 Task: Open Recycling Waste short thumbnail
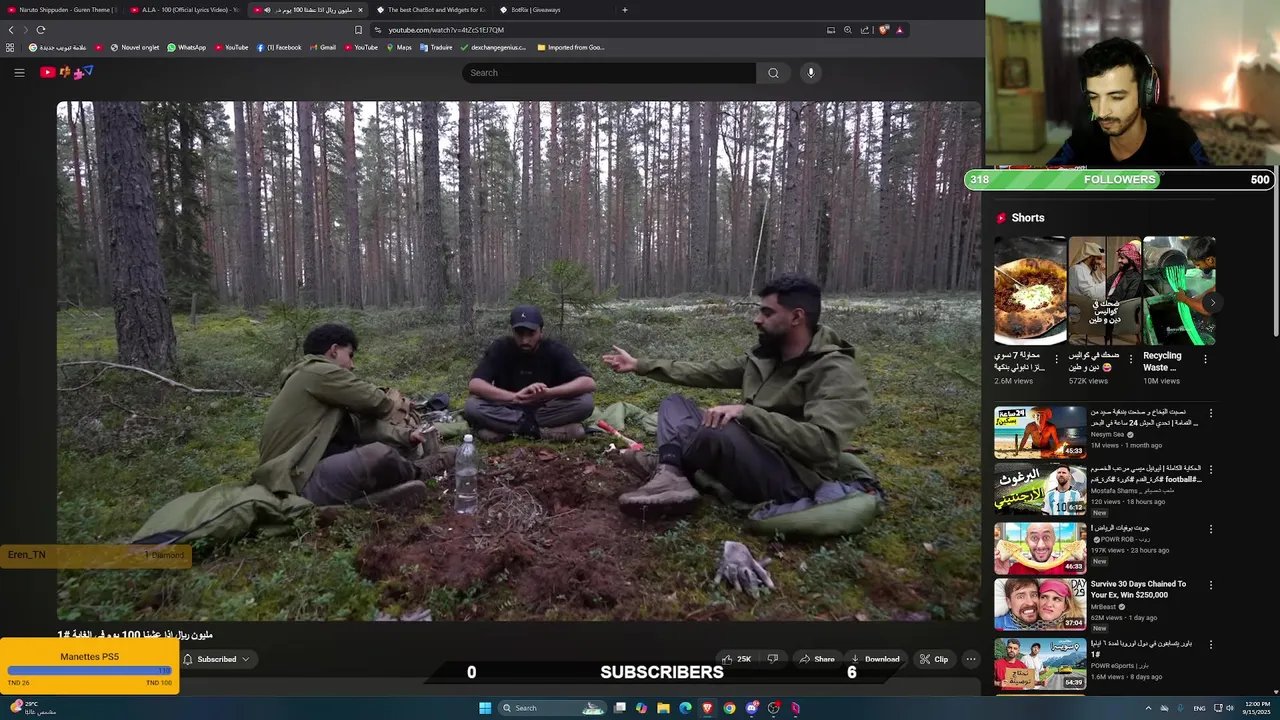[1179, 291]
